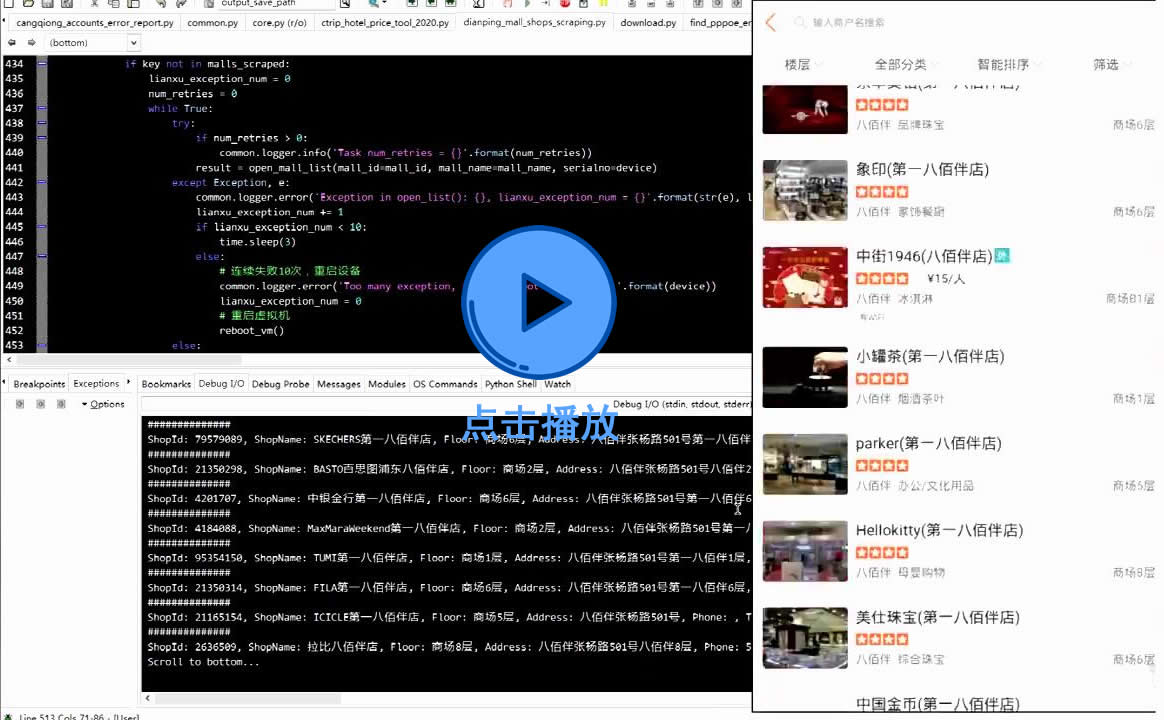The width and height of the screenshot is (1164, 720).
Task: Open the Options dropdown in Debug panel
Action: (103, 405)
